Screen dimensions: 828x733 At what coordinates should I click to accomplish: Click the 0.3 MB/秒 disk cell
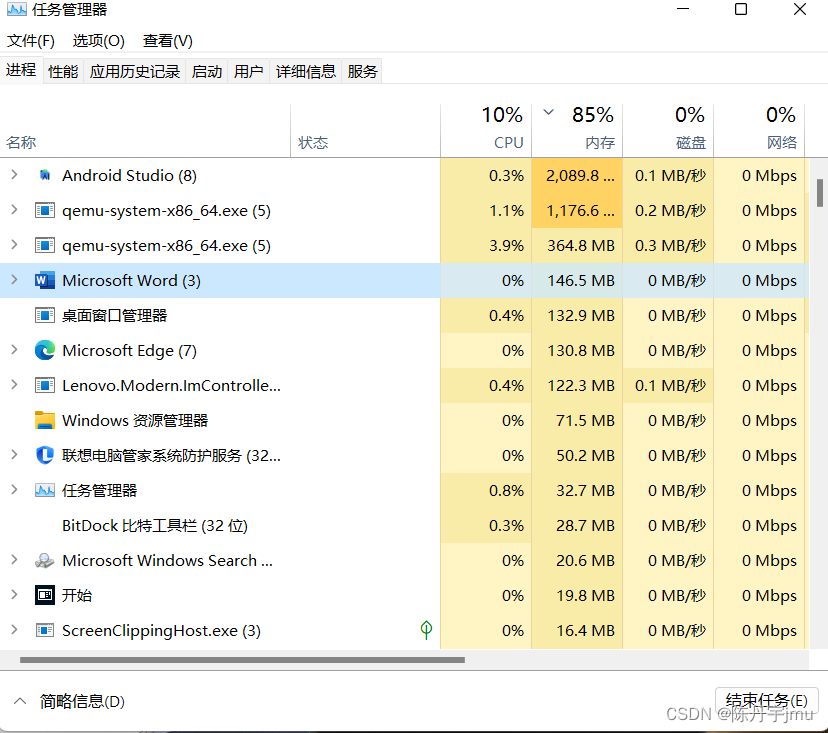pos(668,246)
